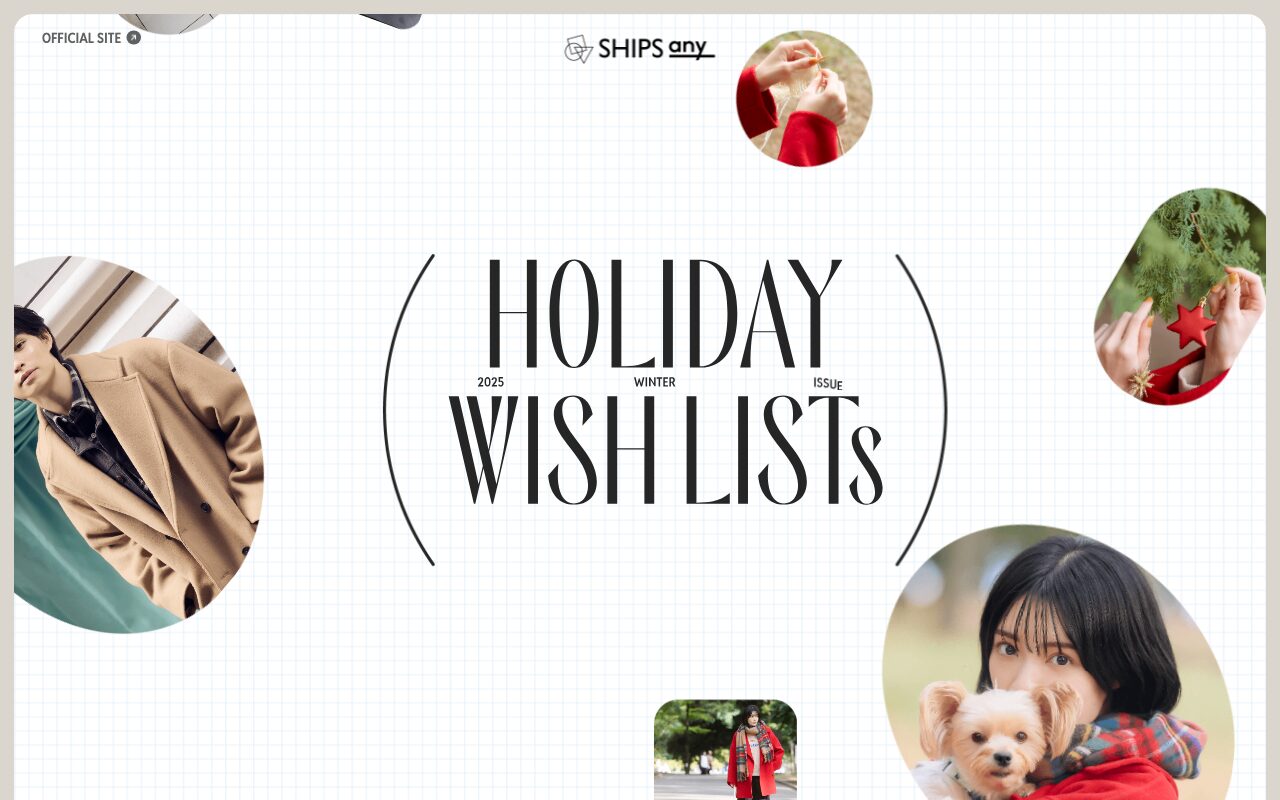Click the underlined 'any' text in the logo
Image resolution: width=1280 pixels, height=800 pixels.
tap(691, 48)
